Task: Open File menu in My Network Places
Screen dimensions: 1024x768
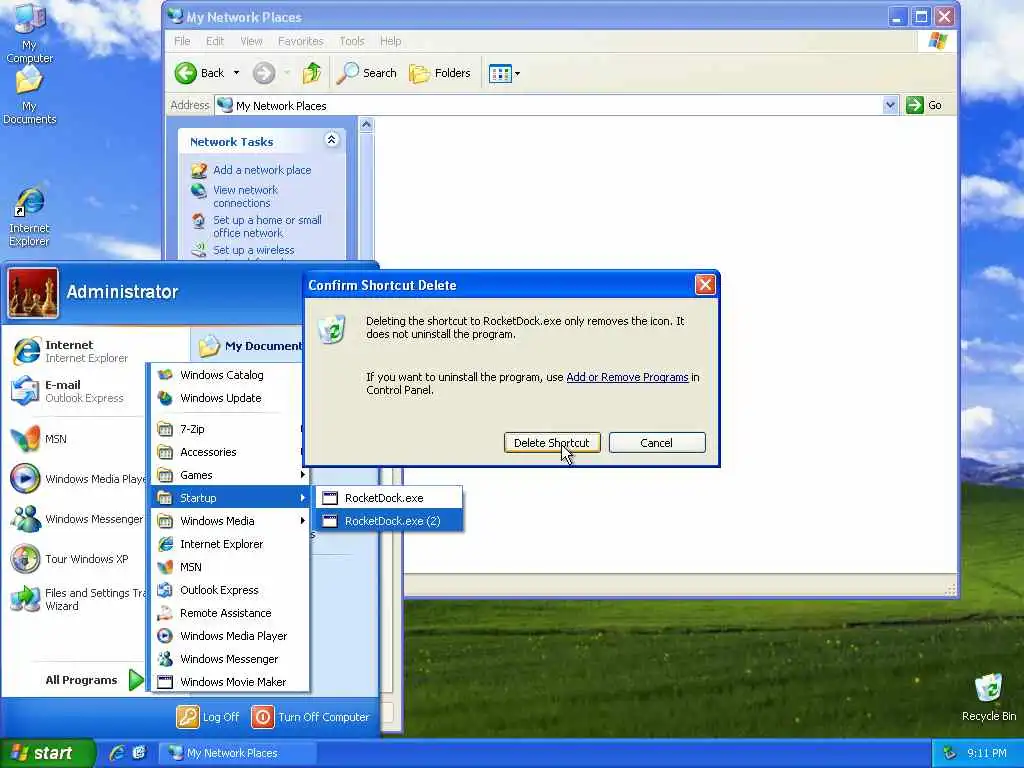Action: [x=182, y=41]
